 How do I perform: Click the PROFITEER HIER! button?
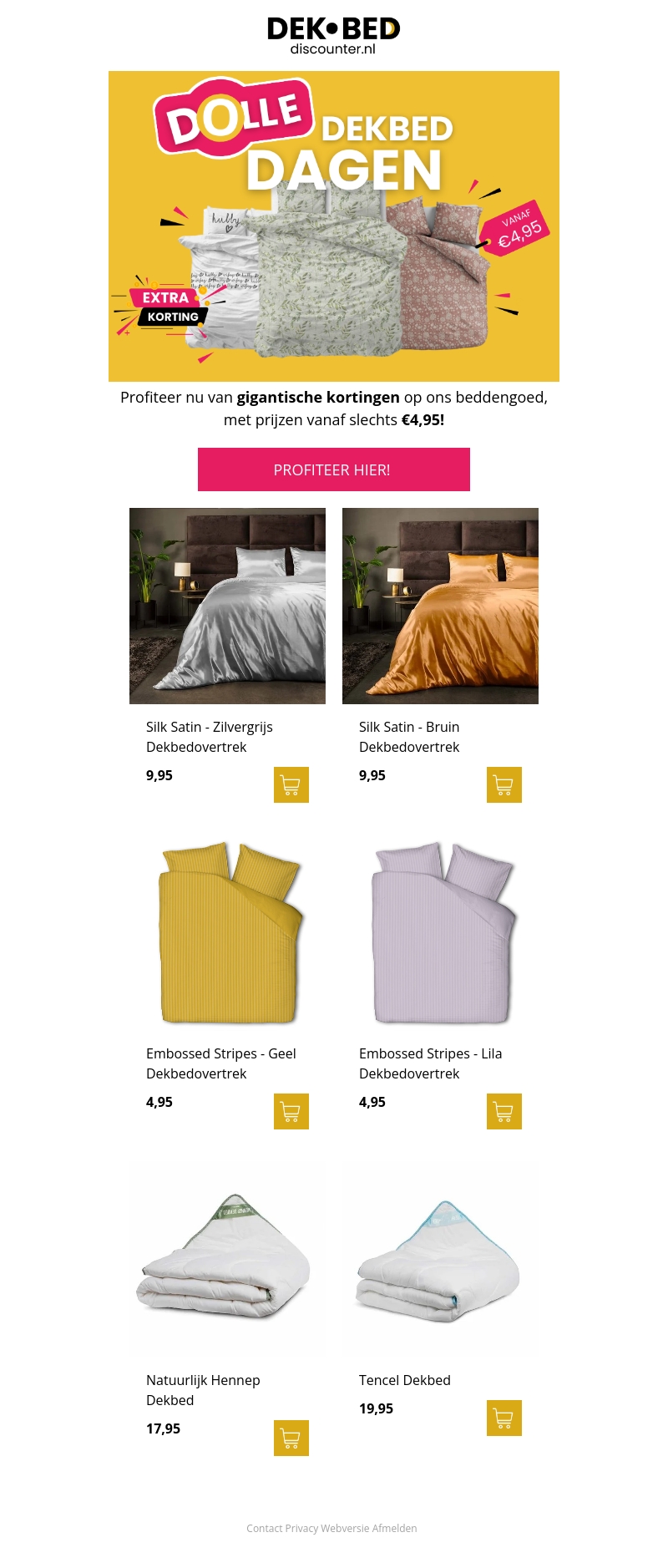point(334,469)
